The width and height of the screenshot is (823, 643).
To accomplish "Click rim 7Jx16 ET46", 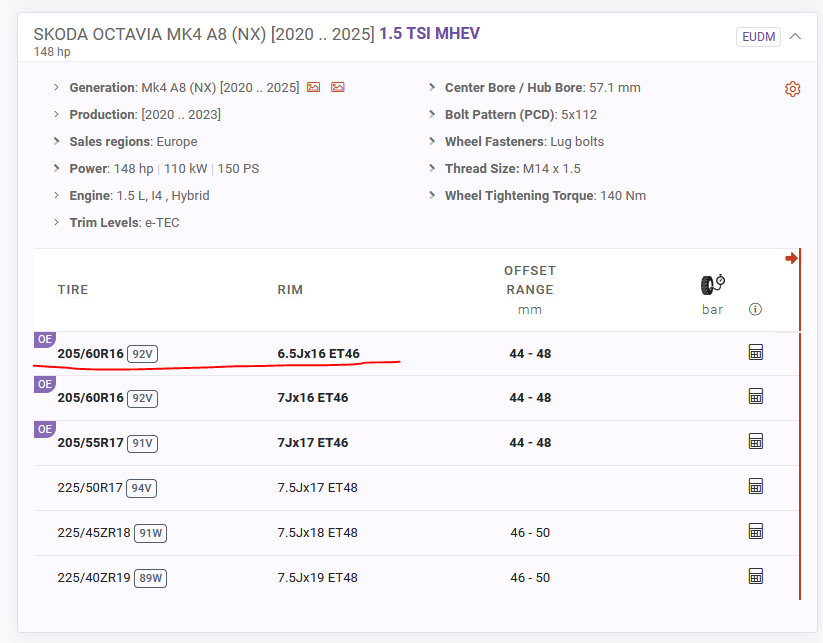I will point(313,398).
